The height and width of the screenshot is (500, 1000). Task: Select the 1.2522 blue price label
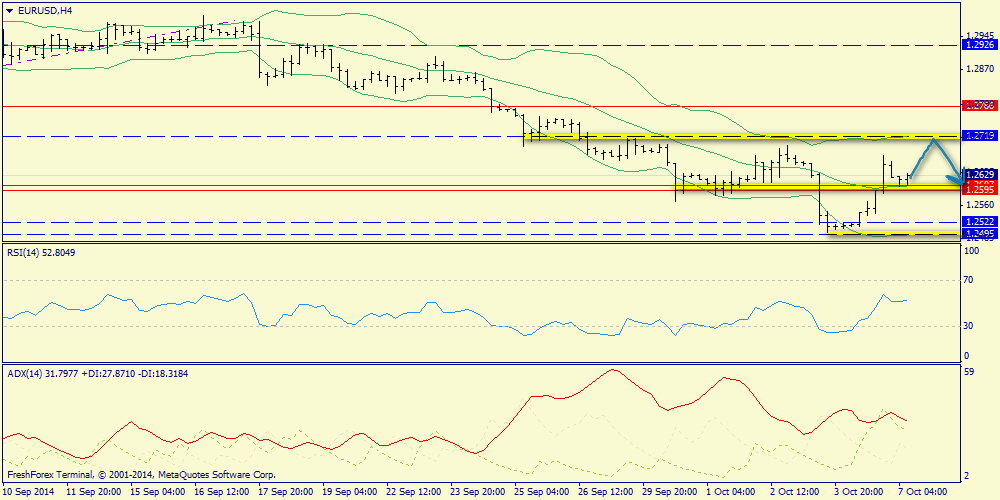click(x=978, y=221)
